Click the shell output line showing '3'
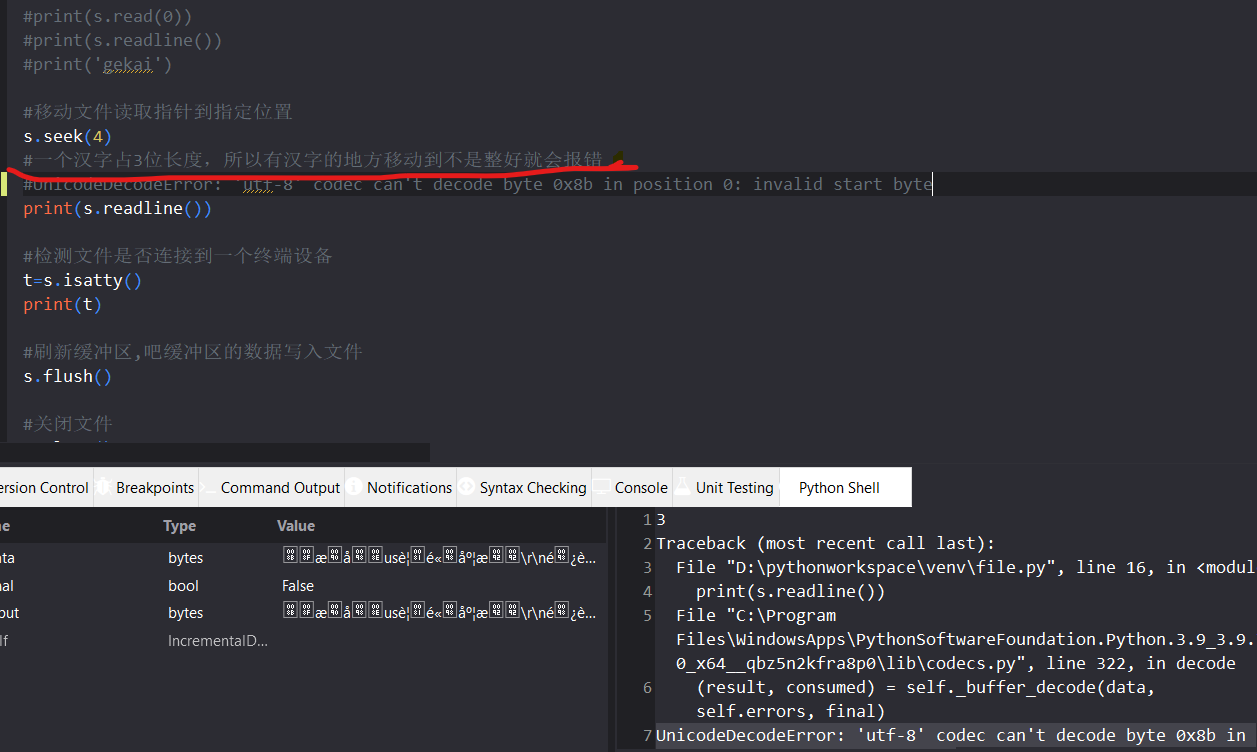Image resolution: width=1257 pixels, height=752 pixels. (661, 519)
